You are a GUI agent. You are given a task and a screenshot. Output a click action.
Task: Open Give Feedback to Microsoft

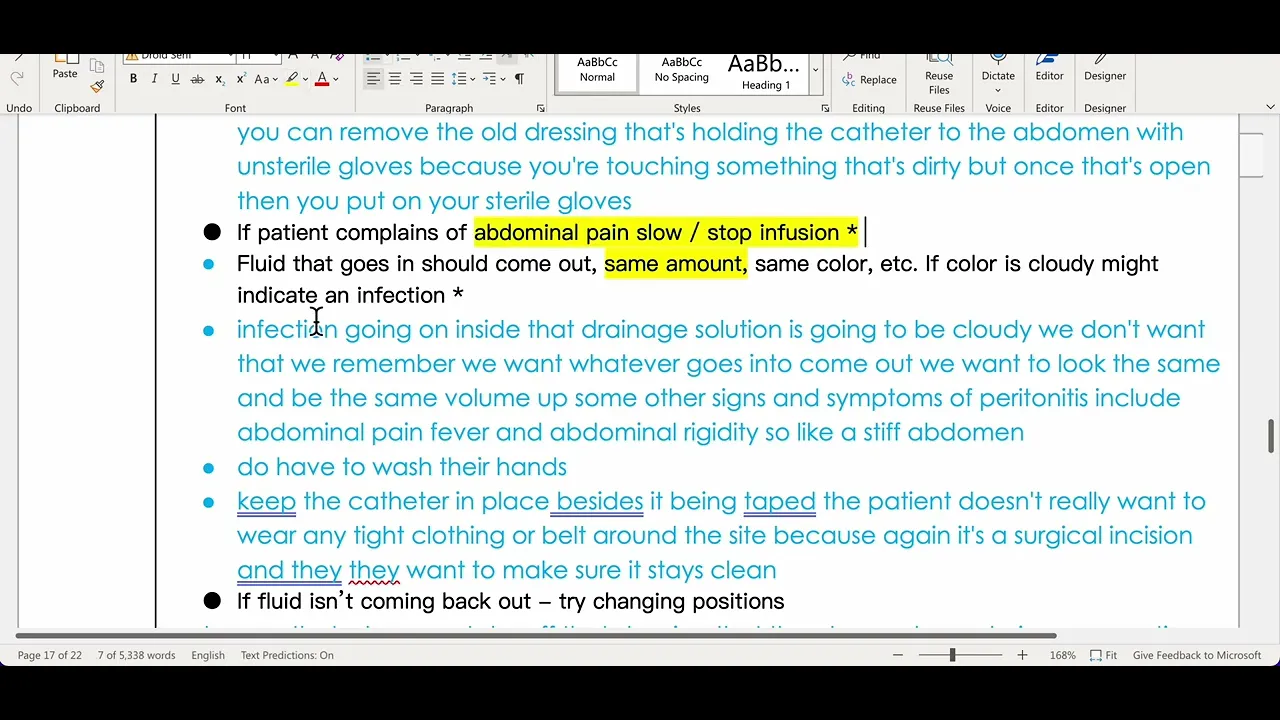pos(1197,655)
